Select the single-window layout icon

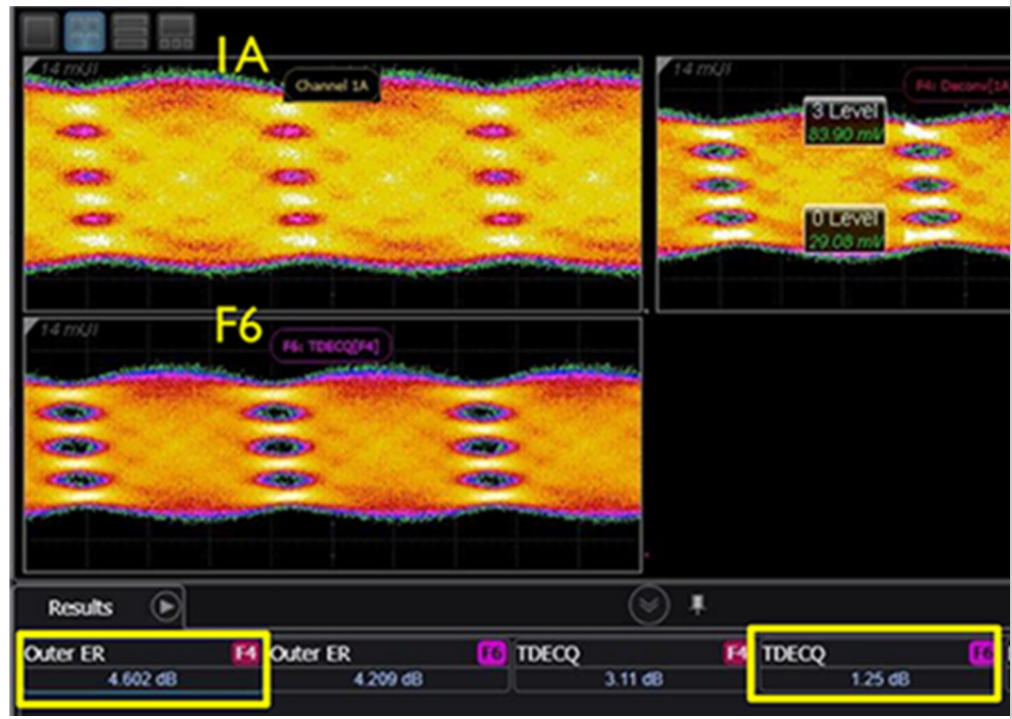tap(39, 32)
